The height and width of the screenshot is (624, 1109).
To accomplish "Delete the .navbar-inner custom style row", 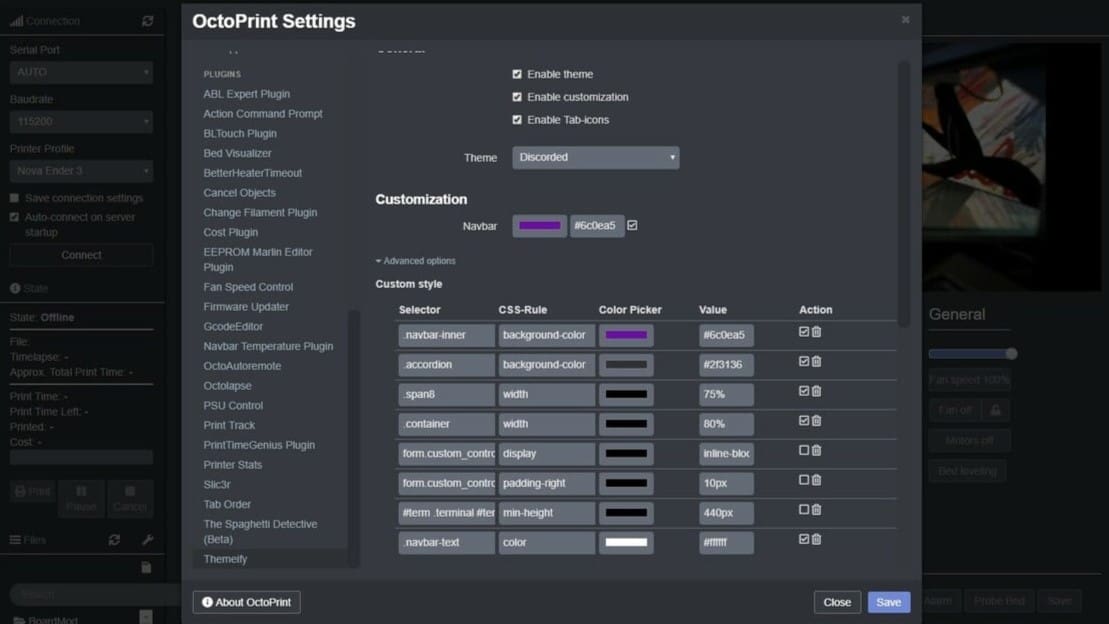I will (816, 332).
